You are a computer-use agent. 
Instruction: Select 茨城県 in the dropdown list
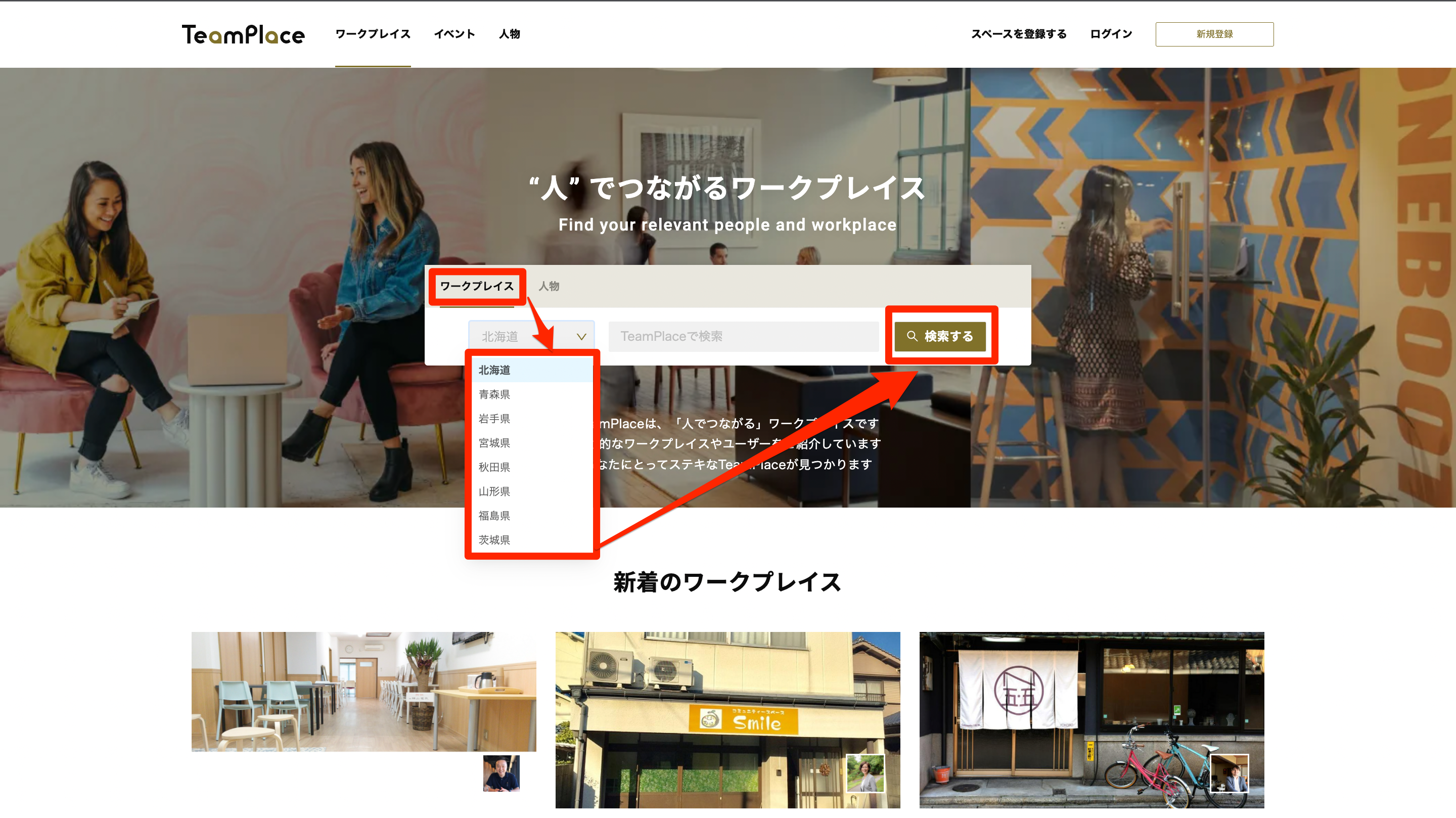[494, 539]
